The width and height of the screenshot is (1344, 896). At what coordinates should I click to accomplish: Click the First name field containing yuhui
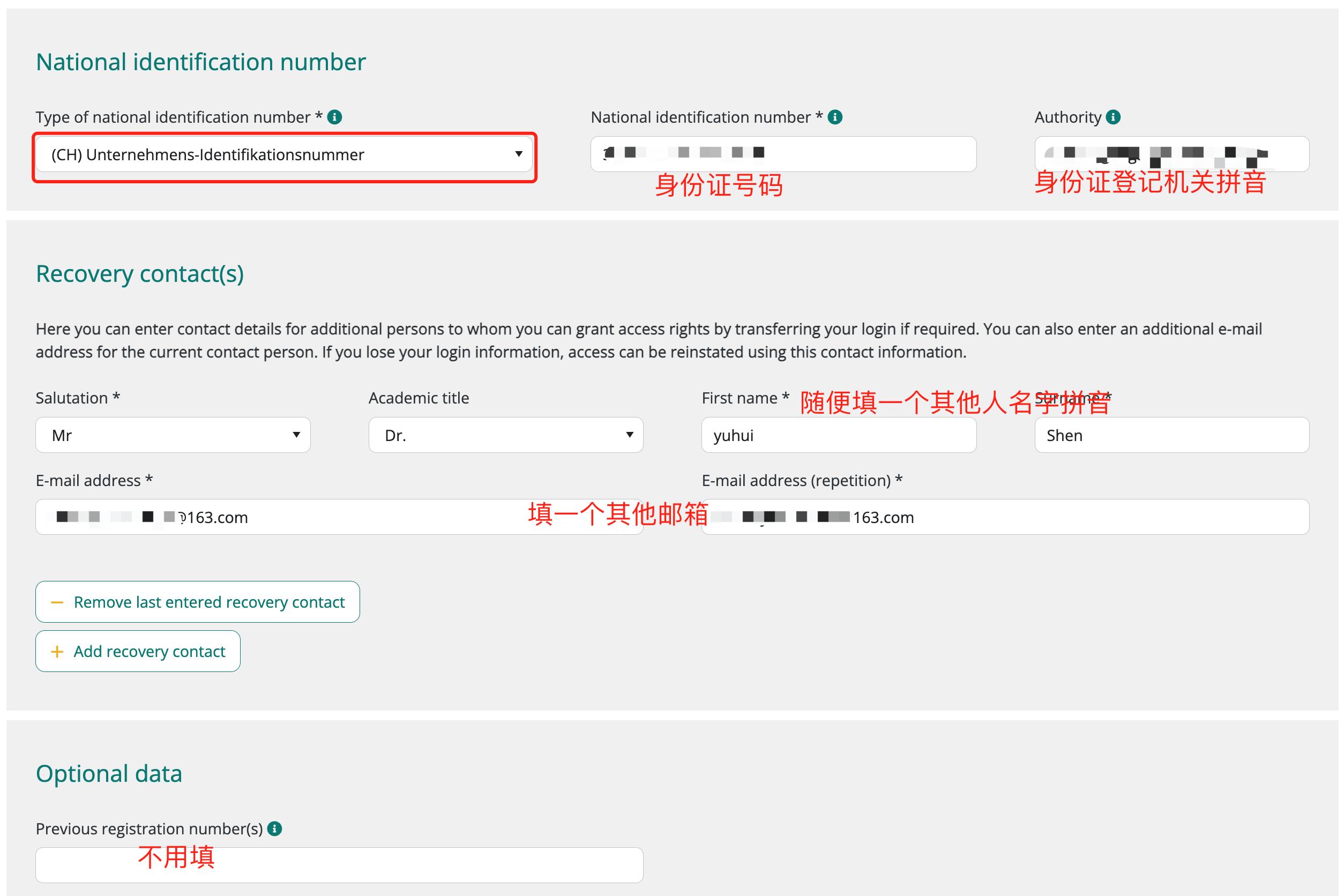838,436
